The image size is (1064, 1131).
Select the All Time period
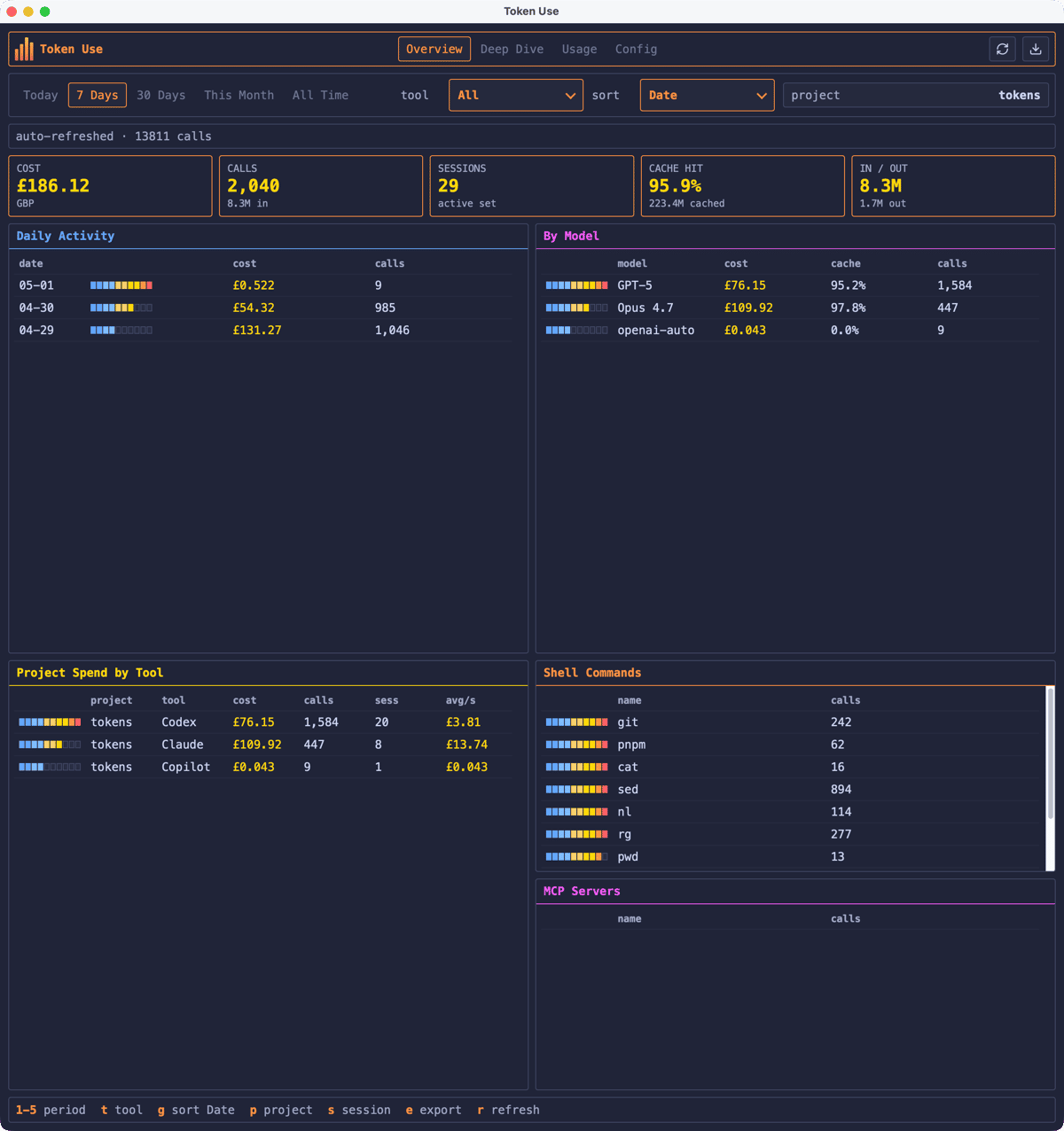pos(320,95)
